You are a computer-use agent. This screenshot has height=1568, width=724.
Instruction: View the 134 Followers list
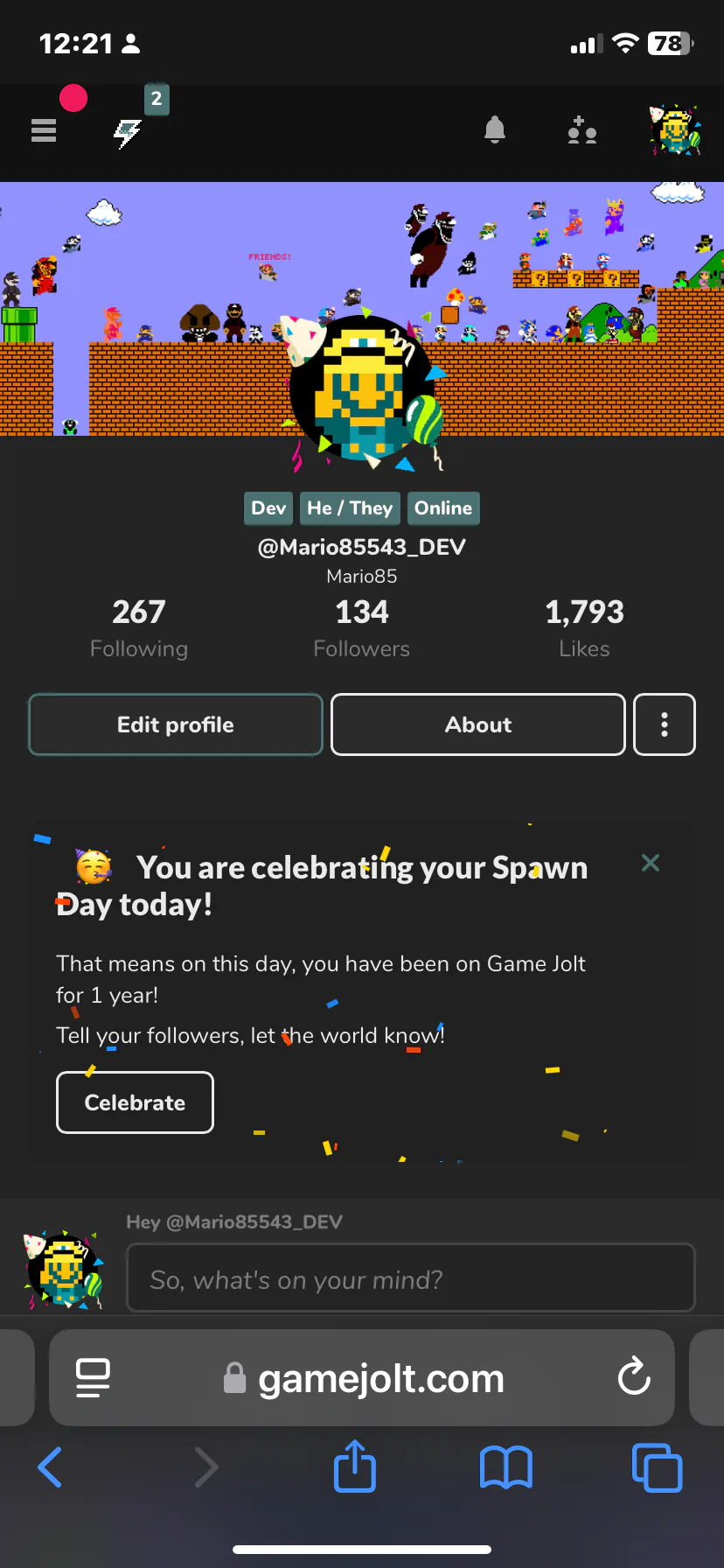pyautogui.click(x=362, y=628)
